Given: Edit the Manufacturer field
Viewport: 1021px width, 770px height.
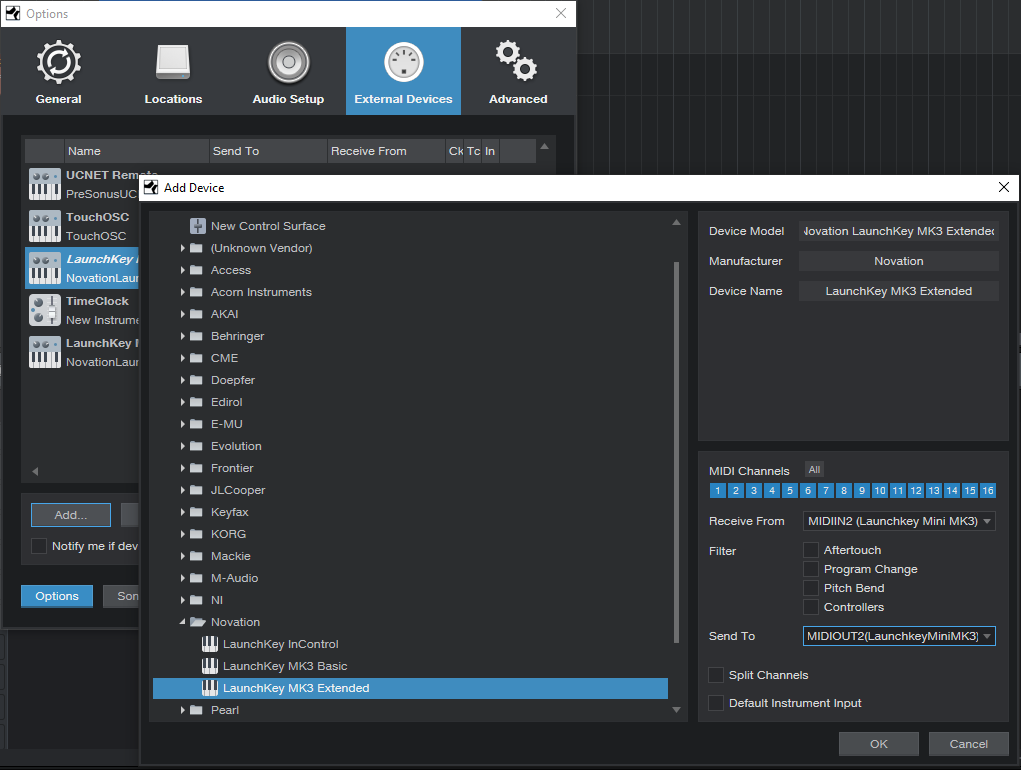Looking at the screenshot, I should click(899, 261).
